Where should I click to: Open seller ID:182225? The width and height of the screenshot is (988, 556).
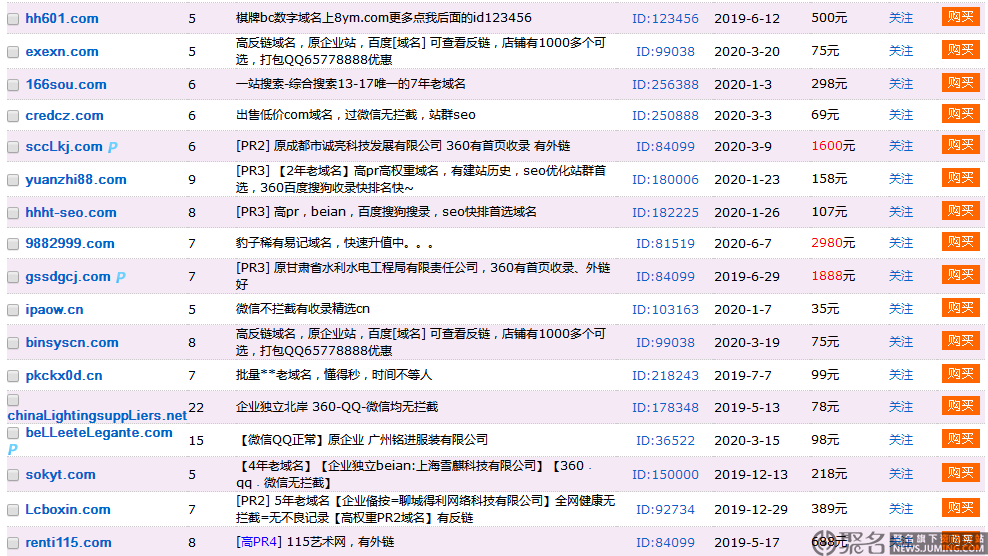coord(665,212)
